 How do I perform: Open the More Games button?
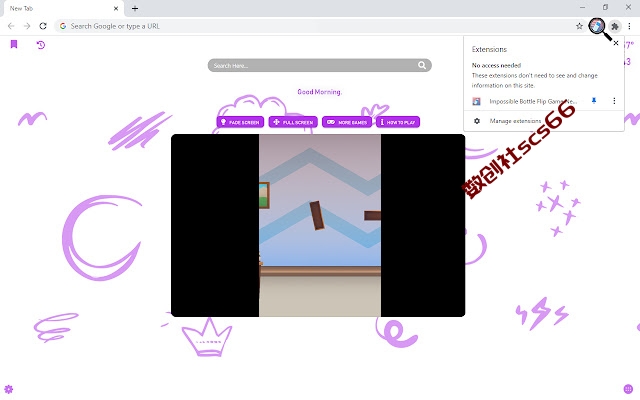tap(347, 122)
